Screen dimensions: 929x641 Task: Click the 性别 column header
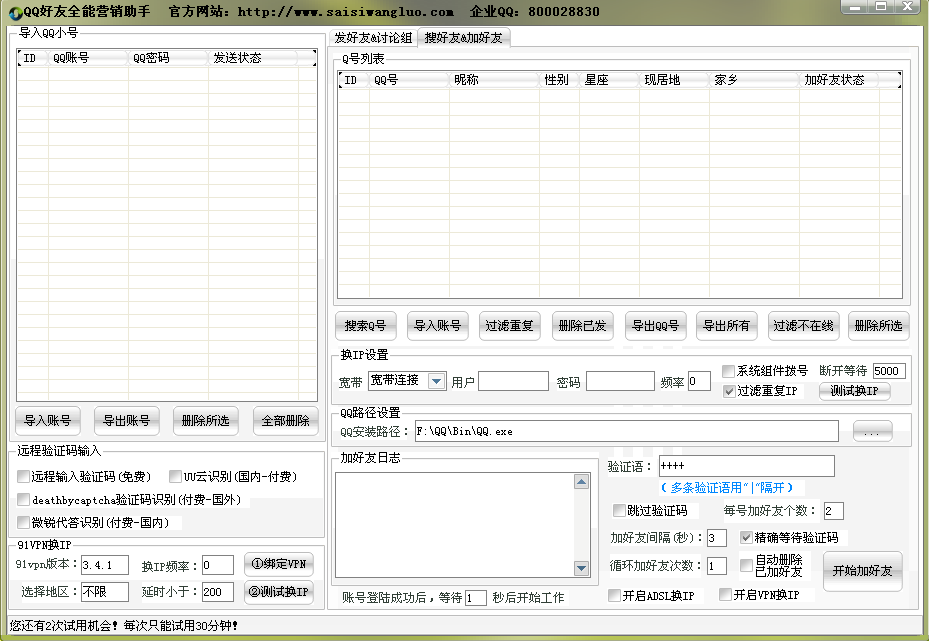[559, 80]
